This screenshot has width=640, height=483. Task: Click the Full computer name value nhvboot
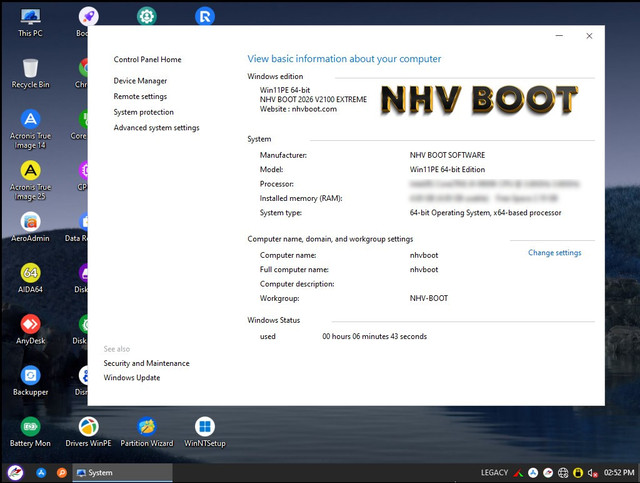424,269
